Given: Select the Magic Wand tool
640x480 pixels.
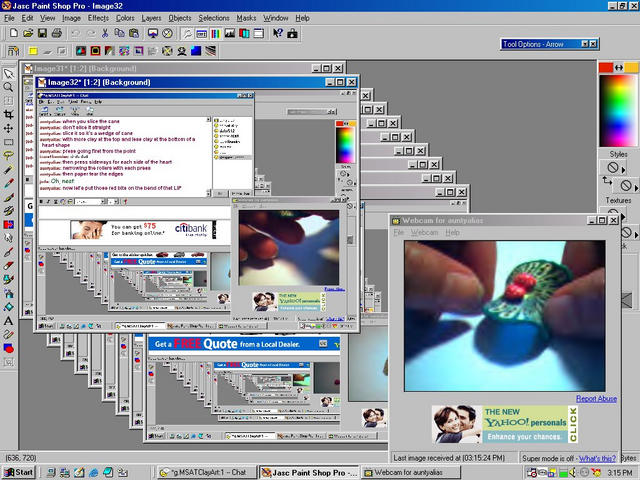Looking at the screenshot, I should click(x=9, y=170).
